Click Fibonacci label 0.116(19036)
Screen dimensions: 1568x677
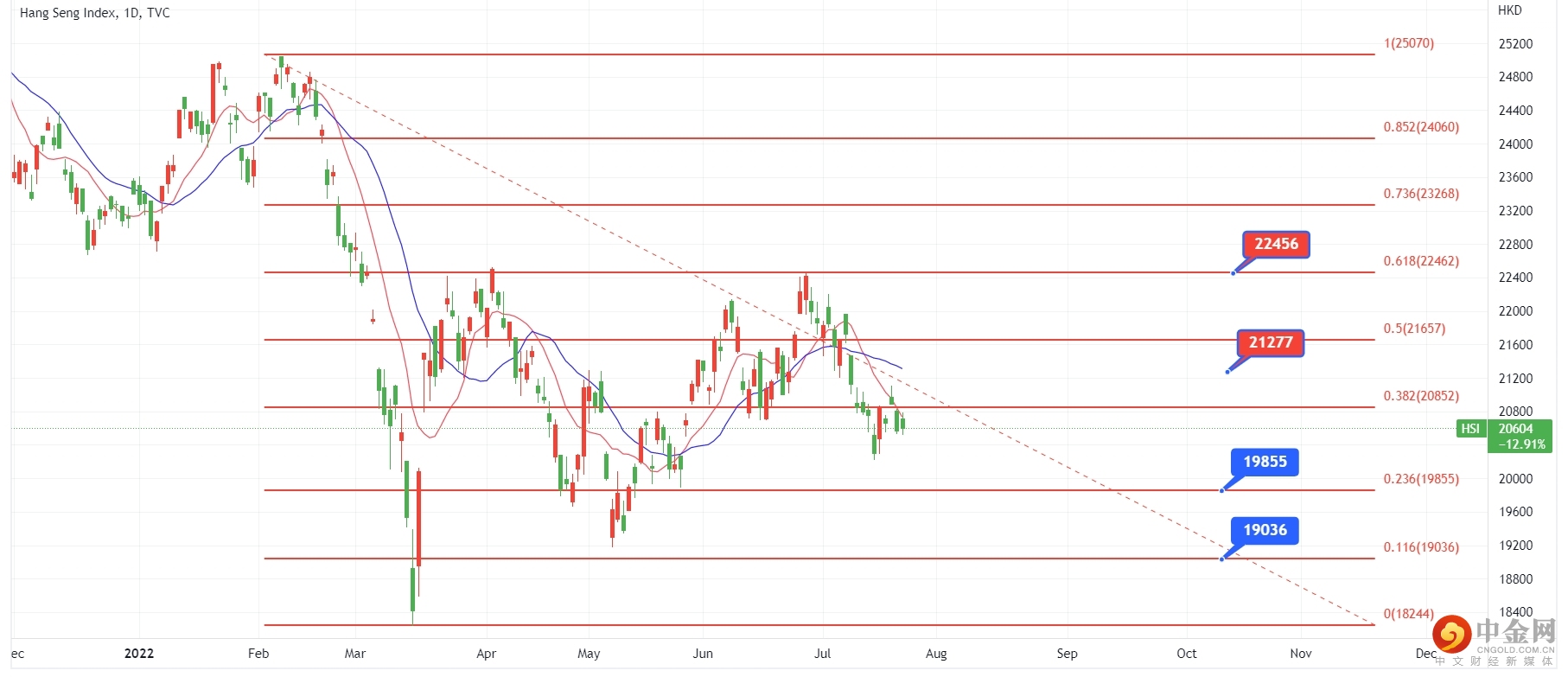[x=1421, y=547]
